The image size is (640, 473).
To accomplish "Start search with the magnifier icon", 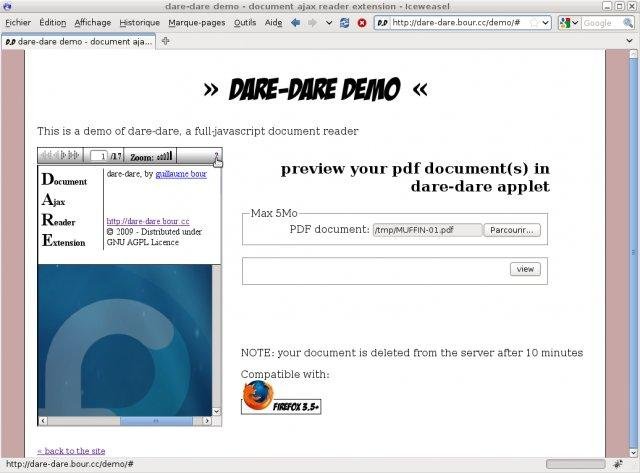I will click(628, 23).
